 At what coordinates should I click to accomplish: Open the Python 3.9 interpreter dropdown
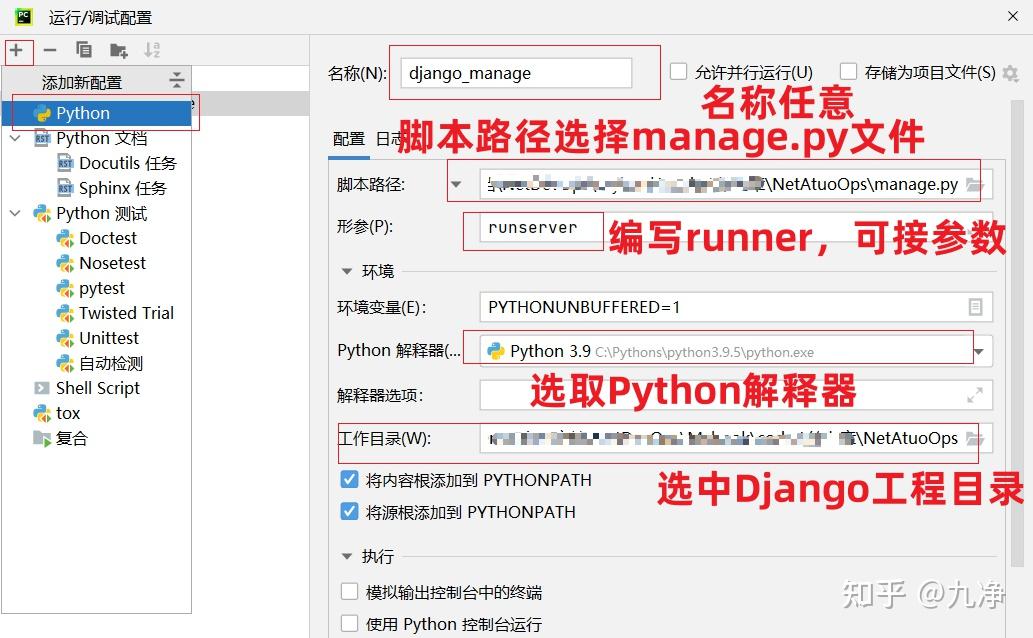coord(977,350)
